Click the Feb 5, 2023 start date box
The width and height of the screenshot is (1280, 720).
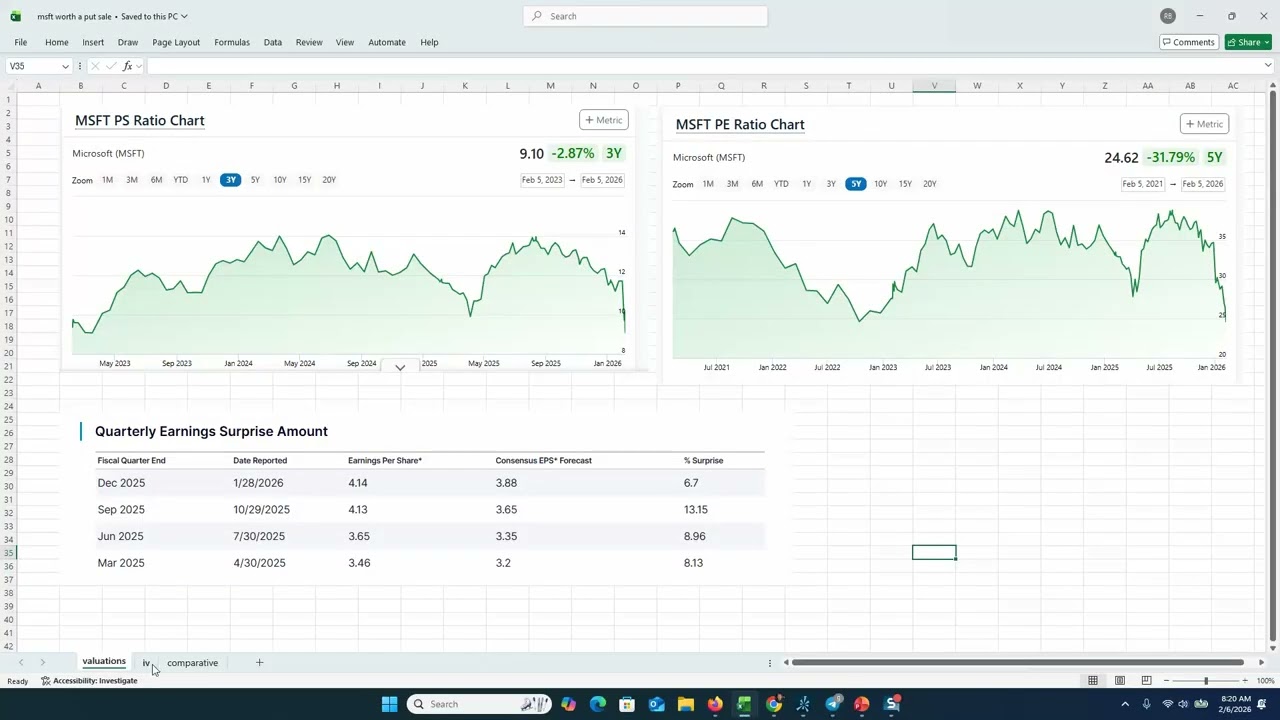(x=542, y=180)
